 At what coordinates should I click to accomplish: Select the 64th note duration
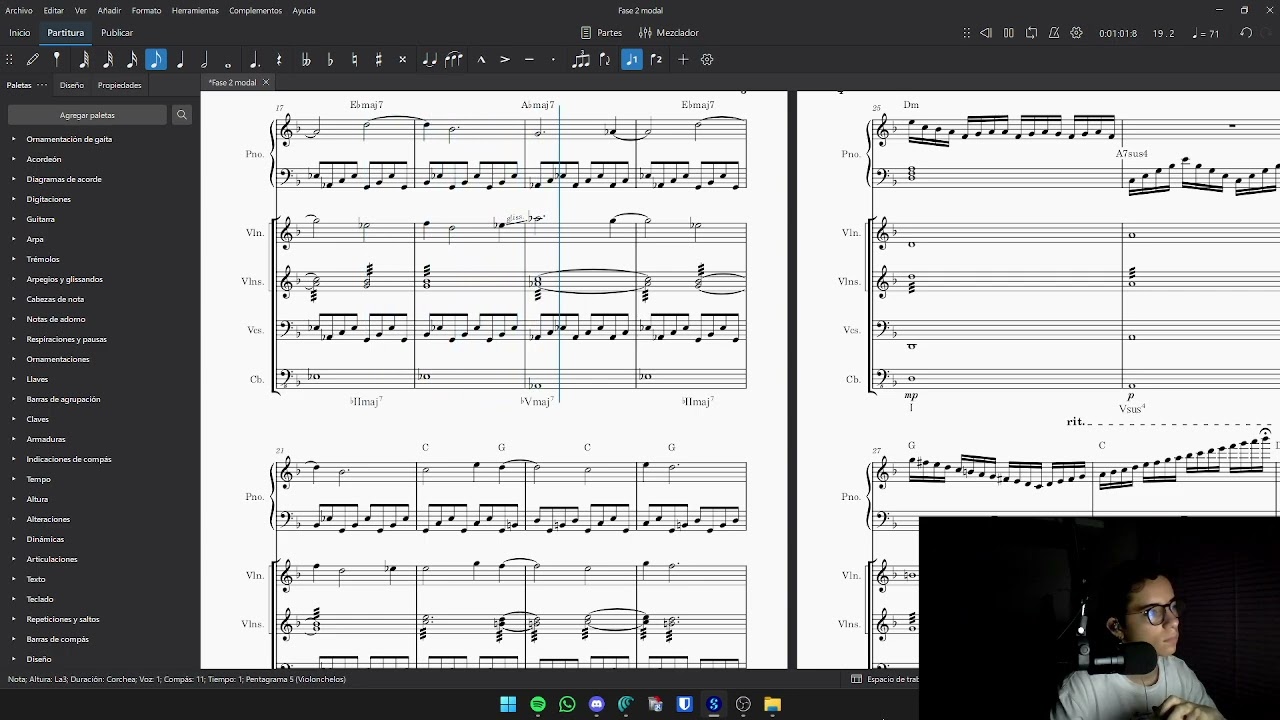(x=84, y=60)
